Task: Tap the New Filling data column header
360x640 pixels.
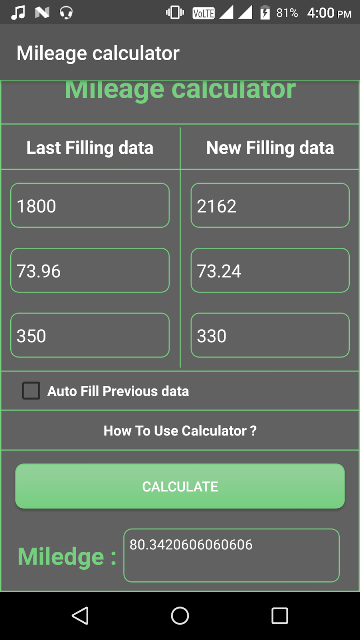Action: click(x=270, y=147)
